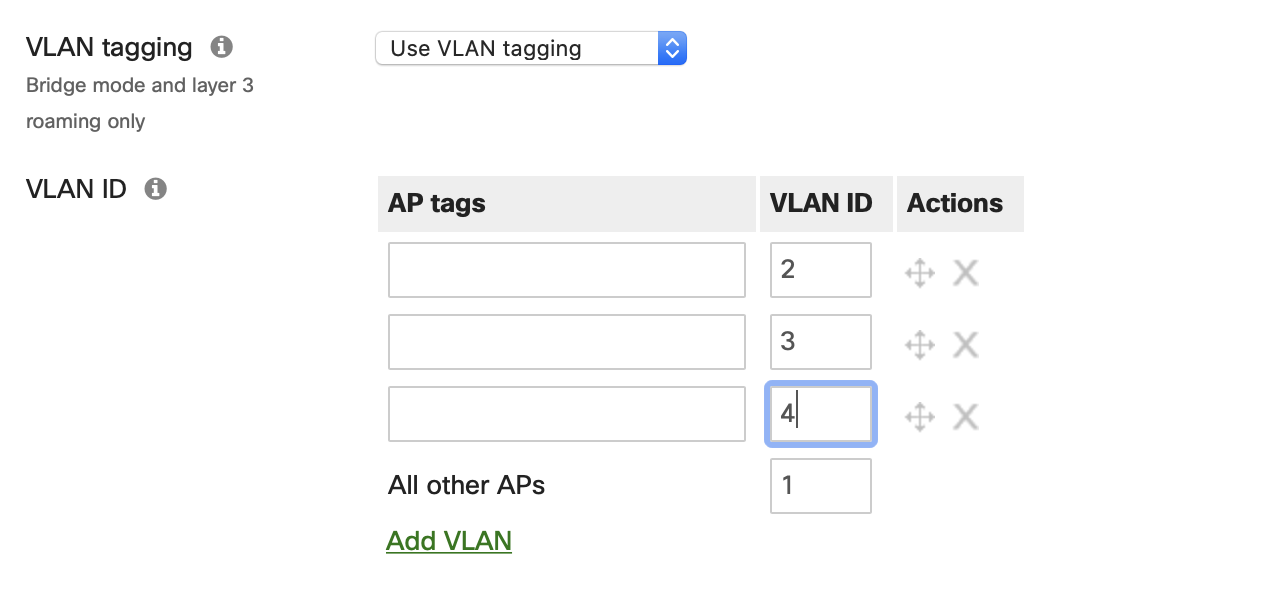Click the Add VLAN link
The width and height of the screenshot is (1274, 596).
point(448,540)
